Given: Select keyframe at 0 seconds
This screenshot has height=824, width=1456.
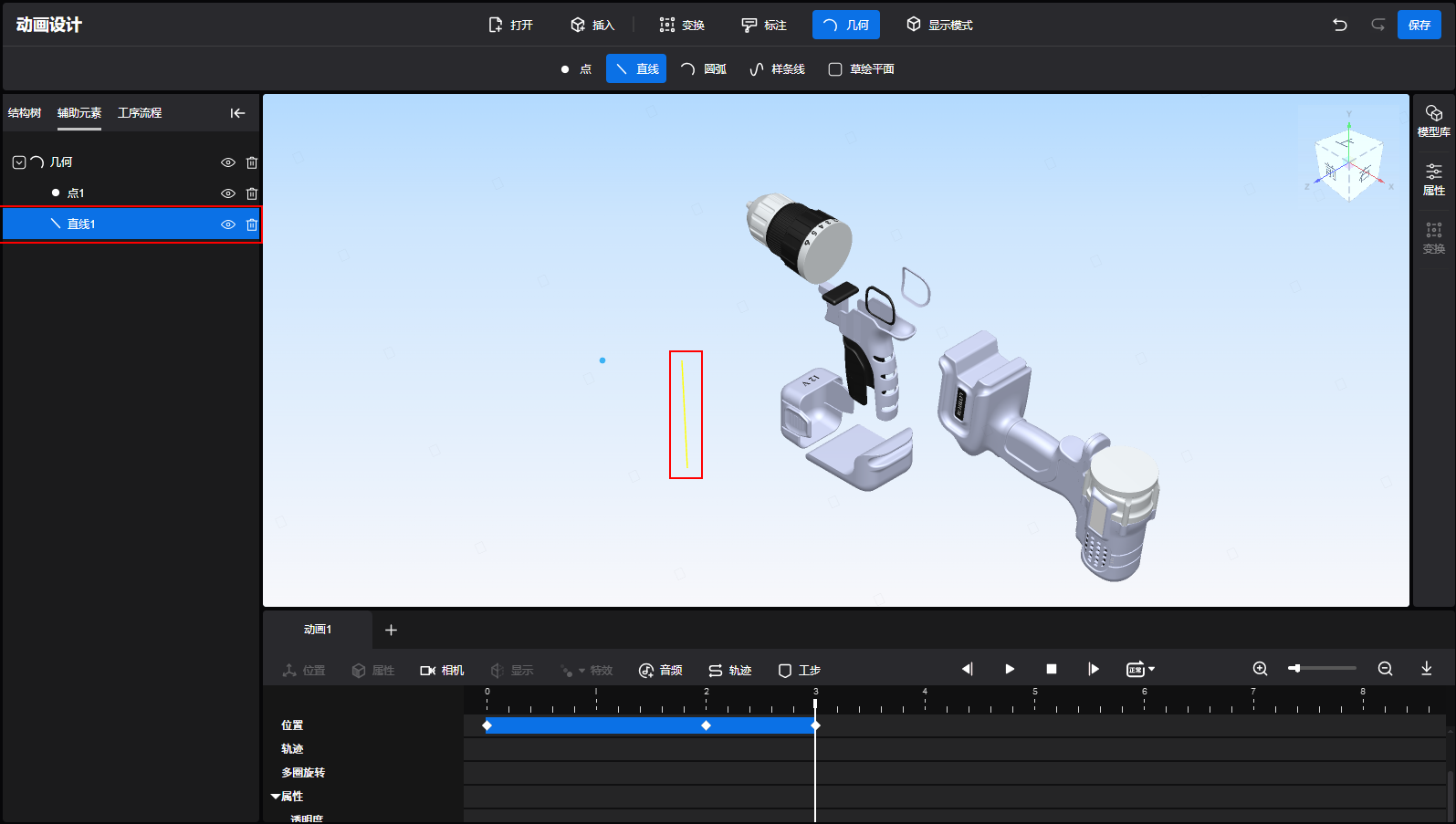Looking at the screenshot, I should [x=487, y=725].
